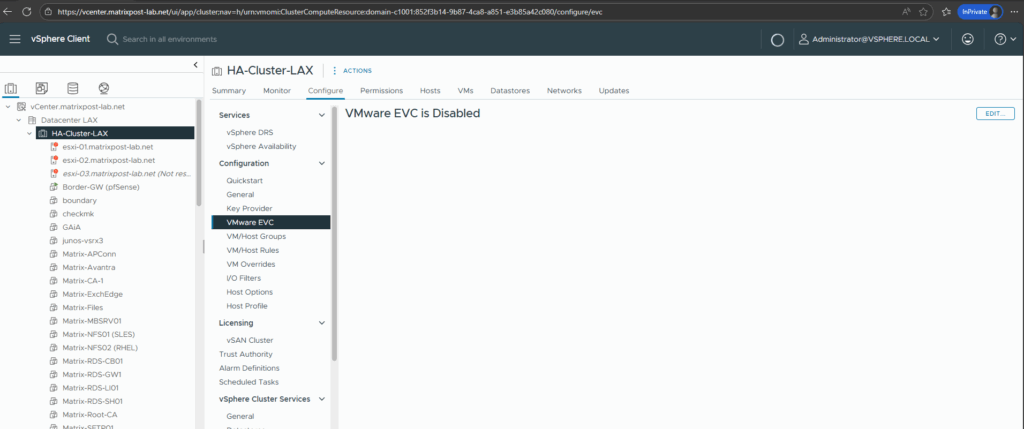Collapse Datacenter LAX tree node
The image size is (1024, 429).
click(x=18, y=120)
